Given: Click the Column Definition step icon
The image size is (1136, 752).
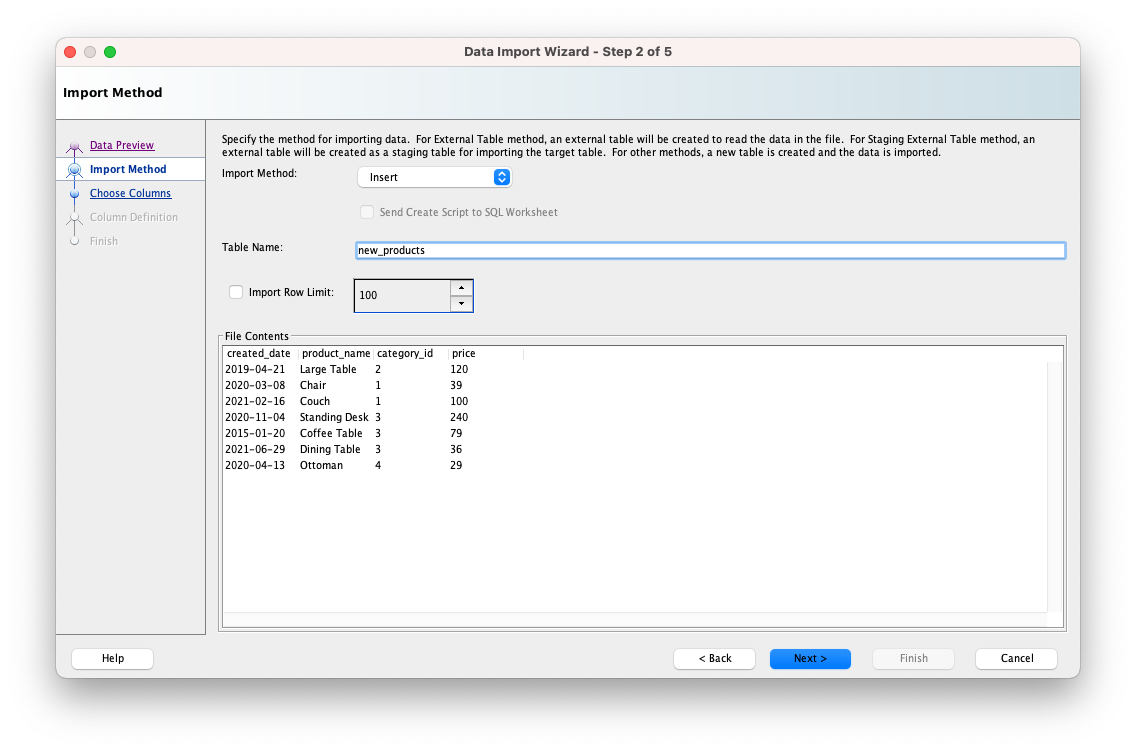Looking at the screenshot, I should coord(74,217).
